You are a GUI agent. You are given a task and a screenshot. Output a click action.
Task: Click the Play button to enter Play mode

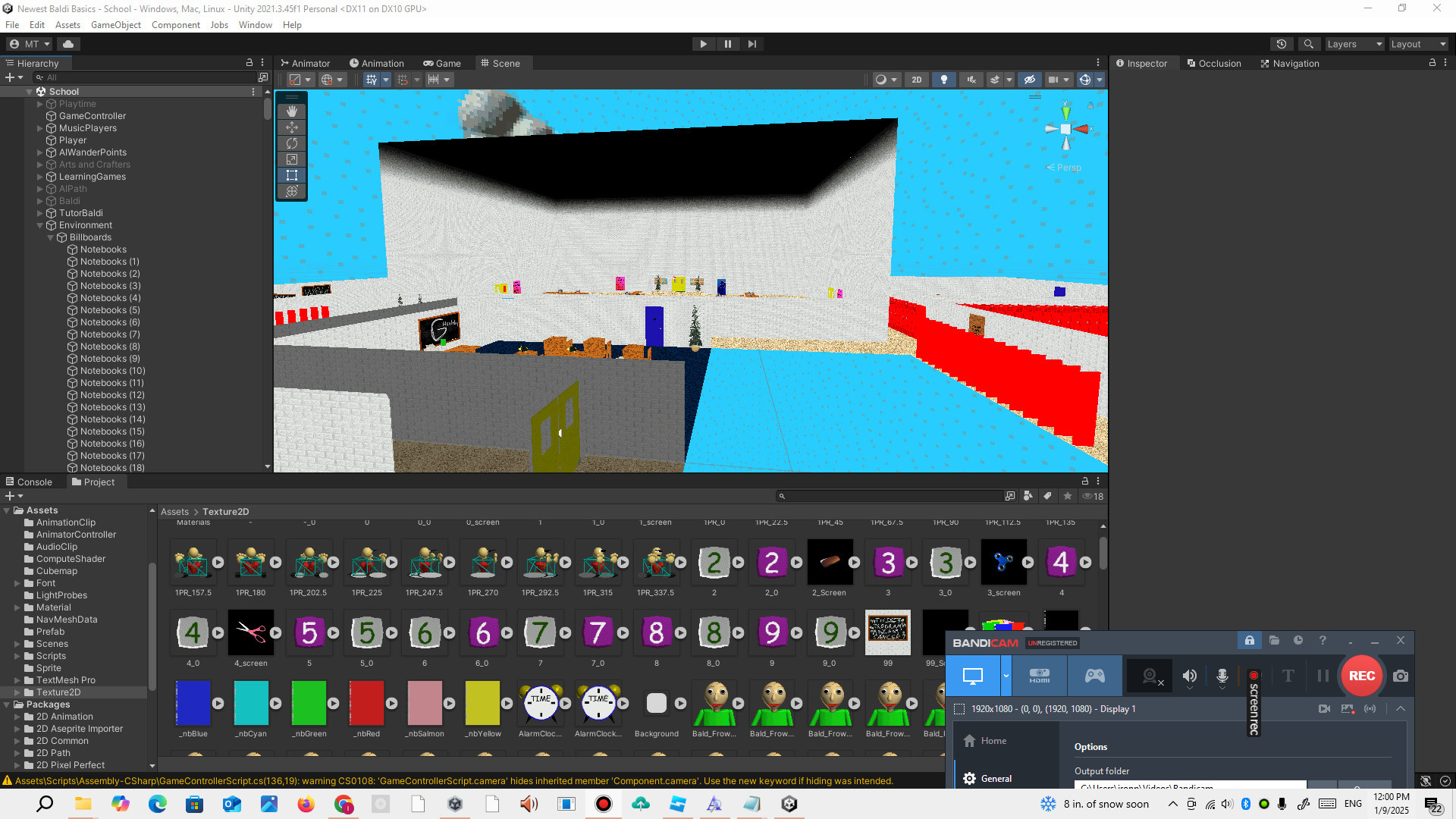click(703, 43)
